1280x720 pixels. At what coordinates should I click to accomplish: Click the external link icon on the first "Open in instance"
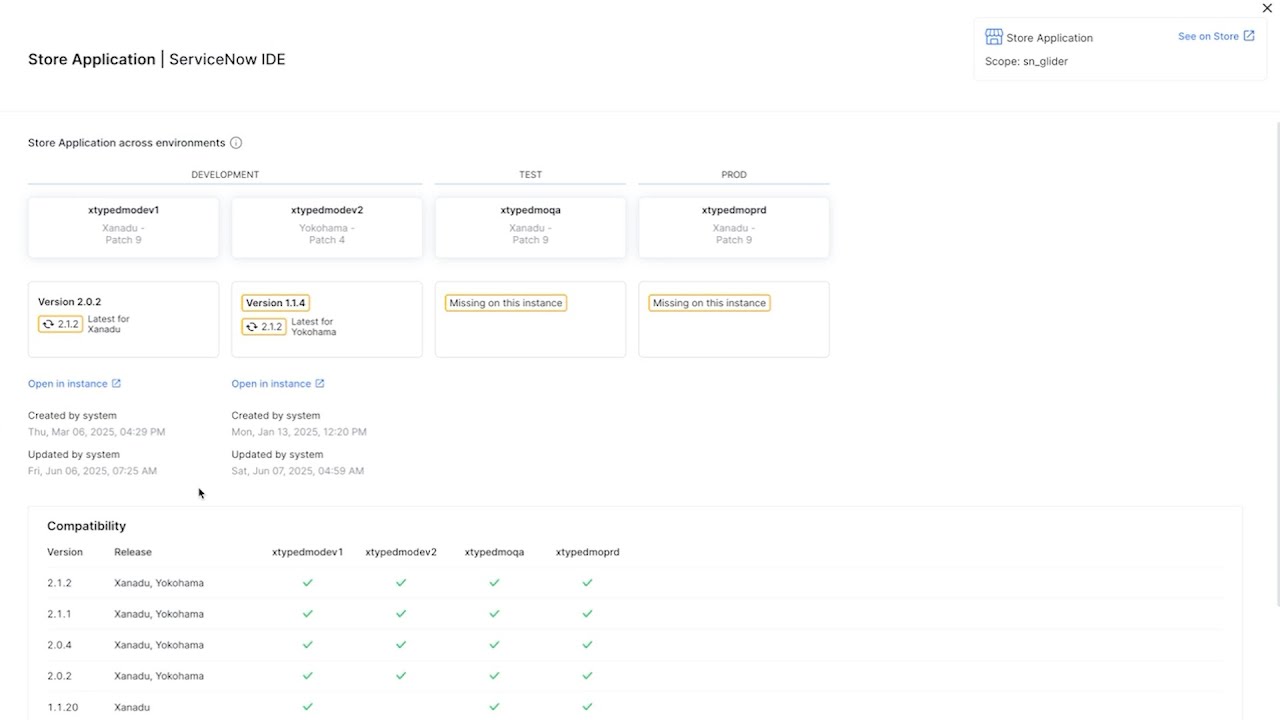[115, 383]
